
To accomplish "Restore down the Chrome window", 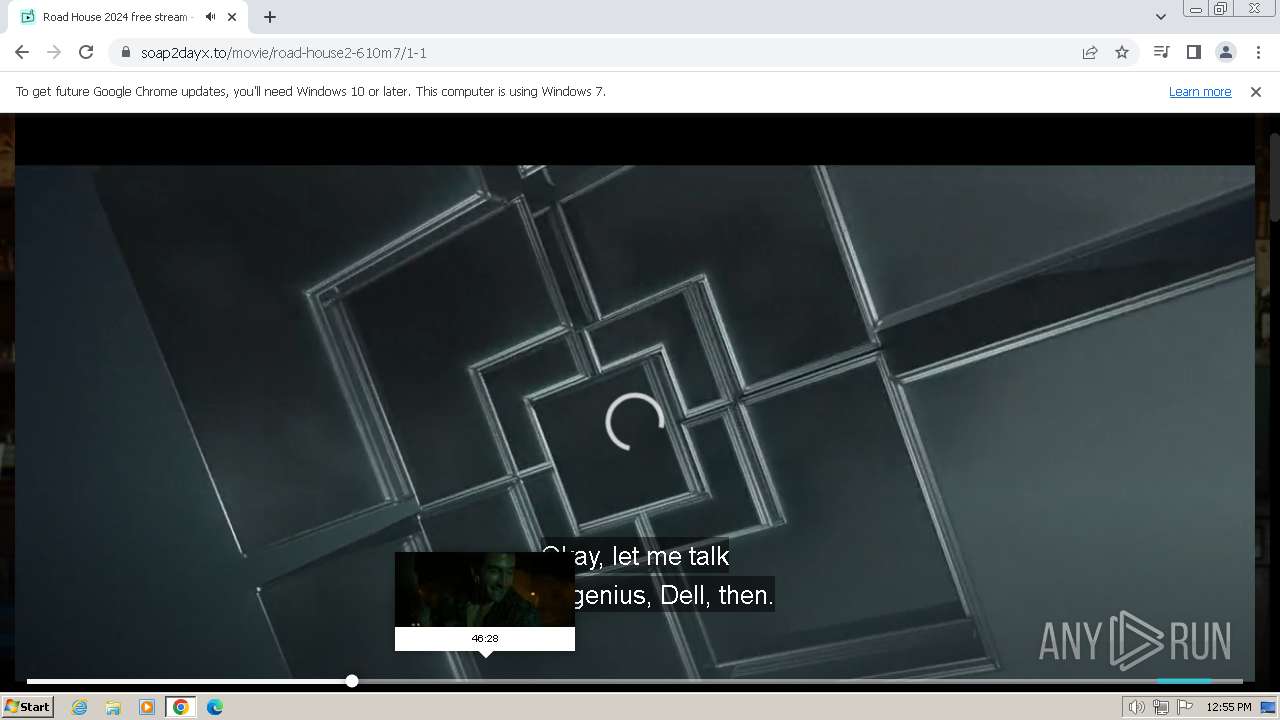I will point(1221,9).
